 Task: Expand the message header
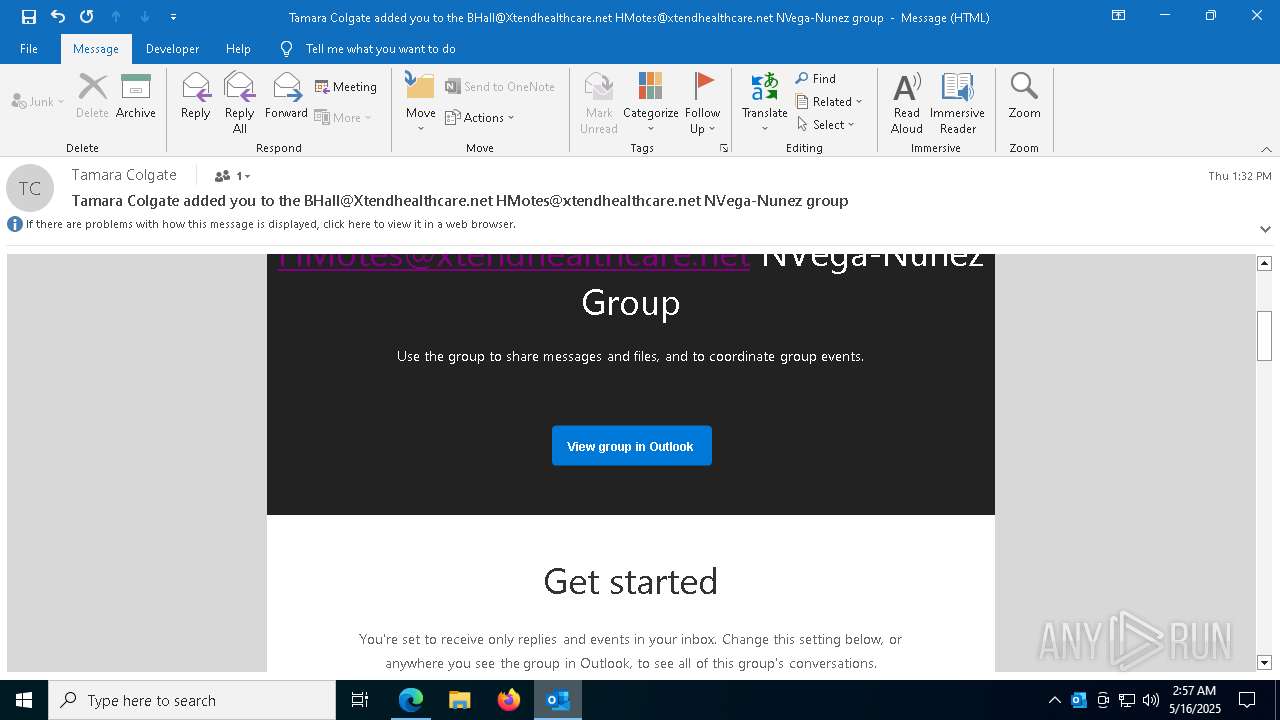pos(1265,228)
